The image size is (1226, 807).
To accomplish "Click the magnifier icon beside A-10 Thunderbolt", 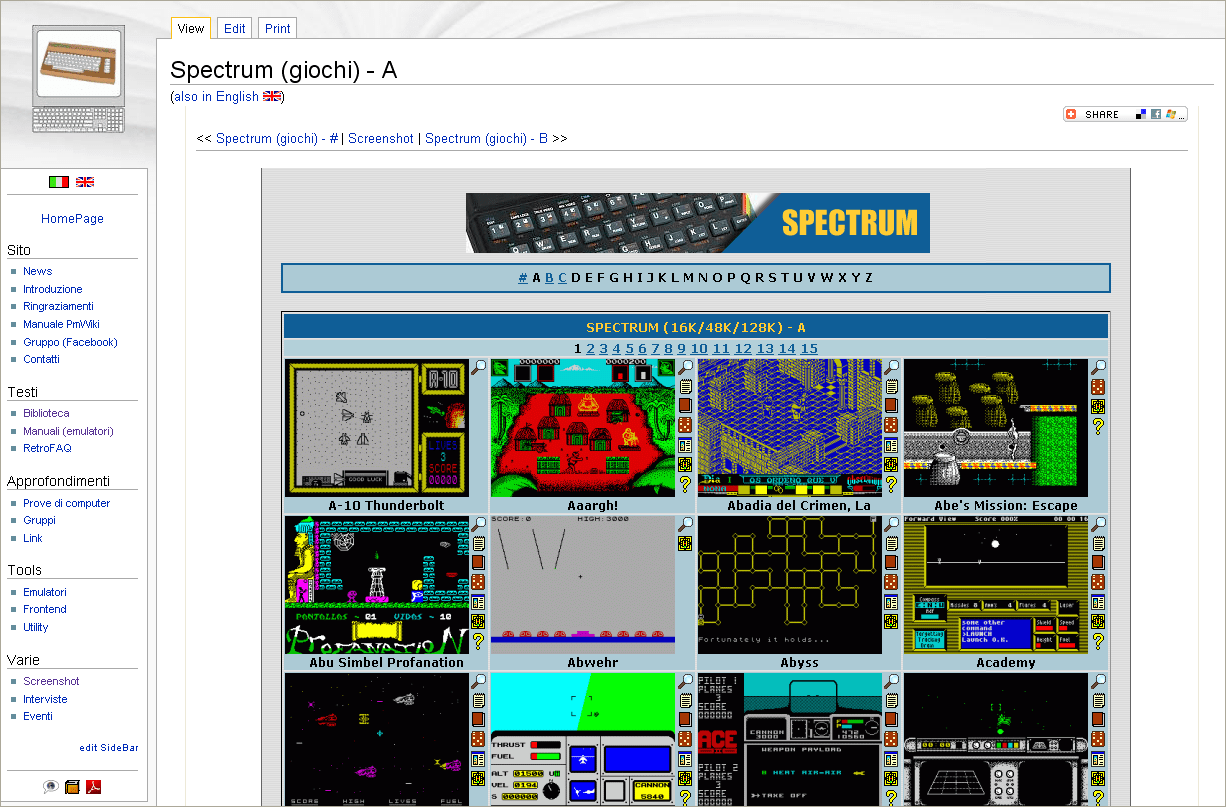I will coord(479,367).
